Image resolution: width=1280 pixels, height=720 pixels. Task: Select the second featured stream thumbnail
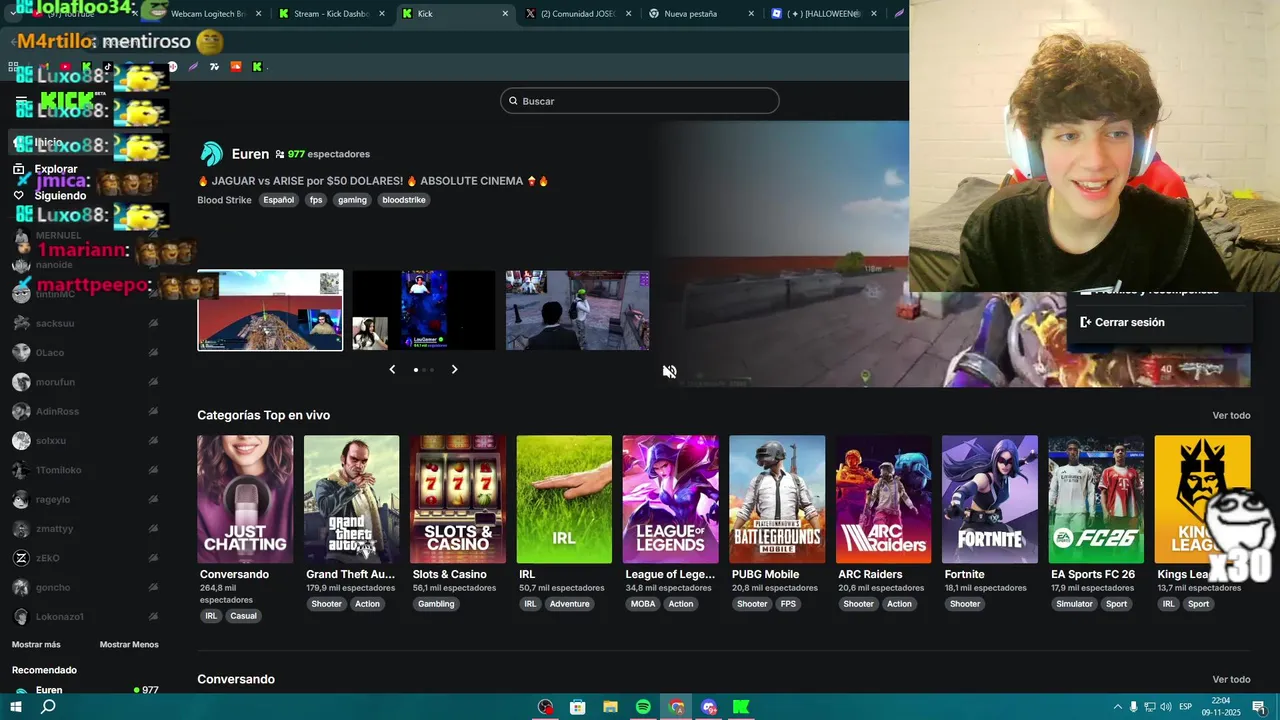[424, 310]
